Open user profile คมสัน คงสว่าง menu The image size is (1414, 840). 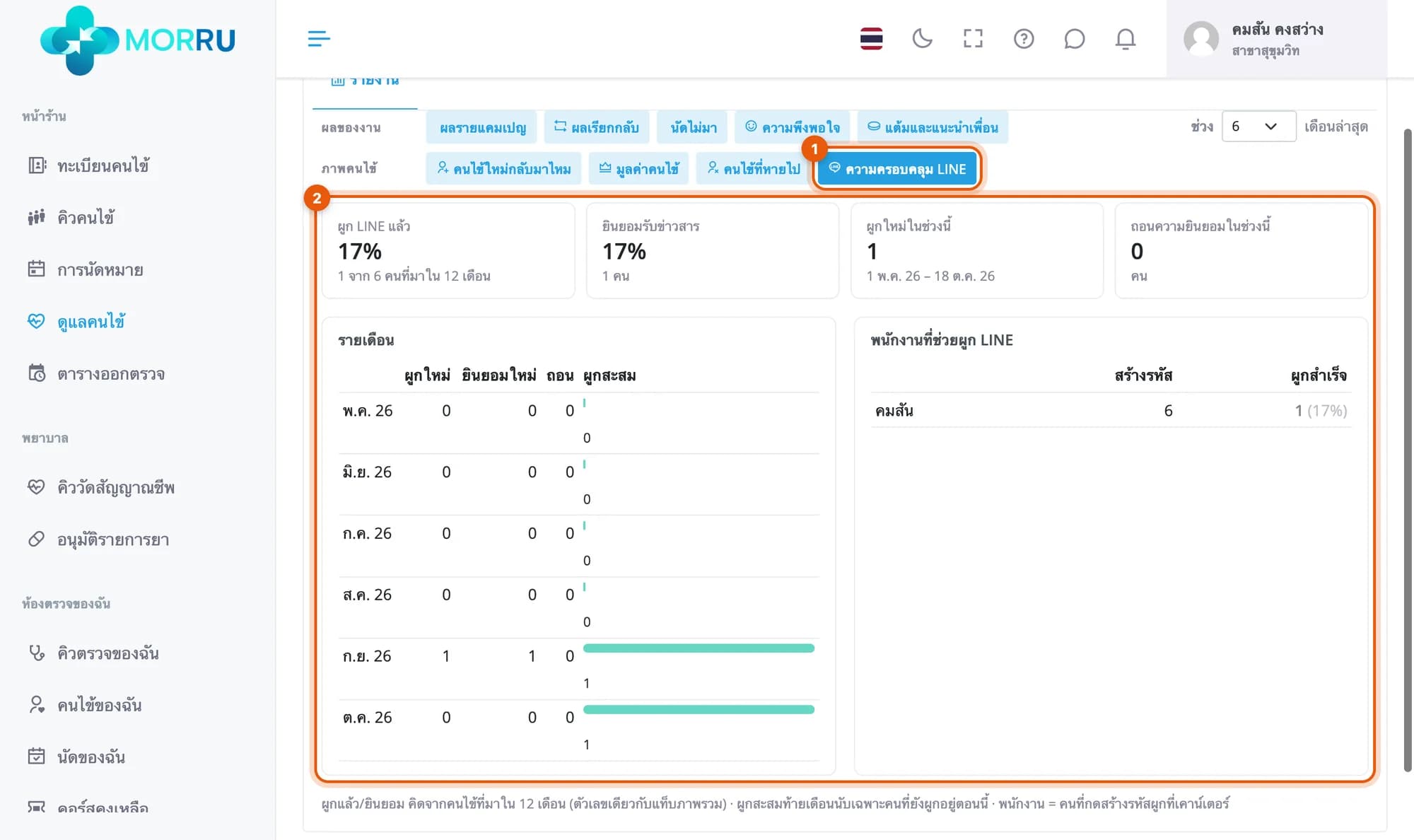click(x=1276, y=39)
